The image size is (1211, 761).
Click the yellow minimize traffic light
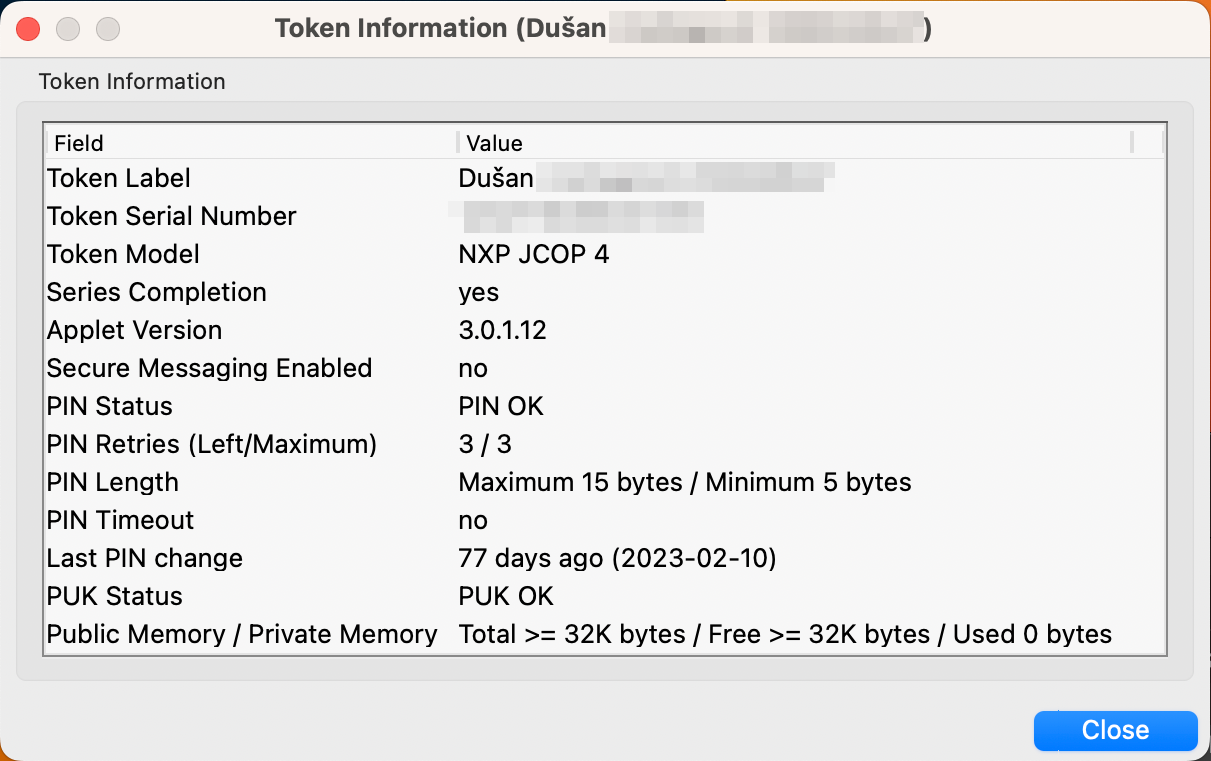click(x=67, y=29)
